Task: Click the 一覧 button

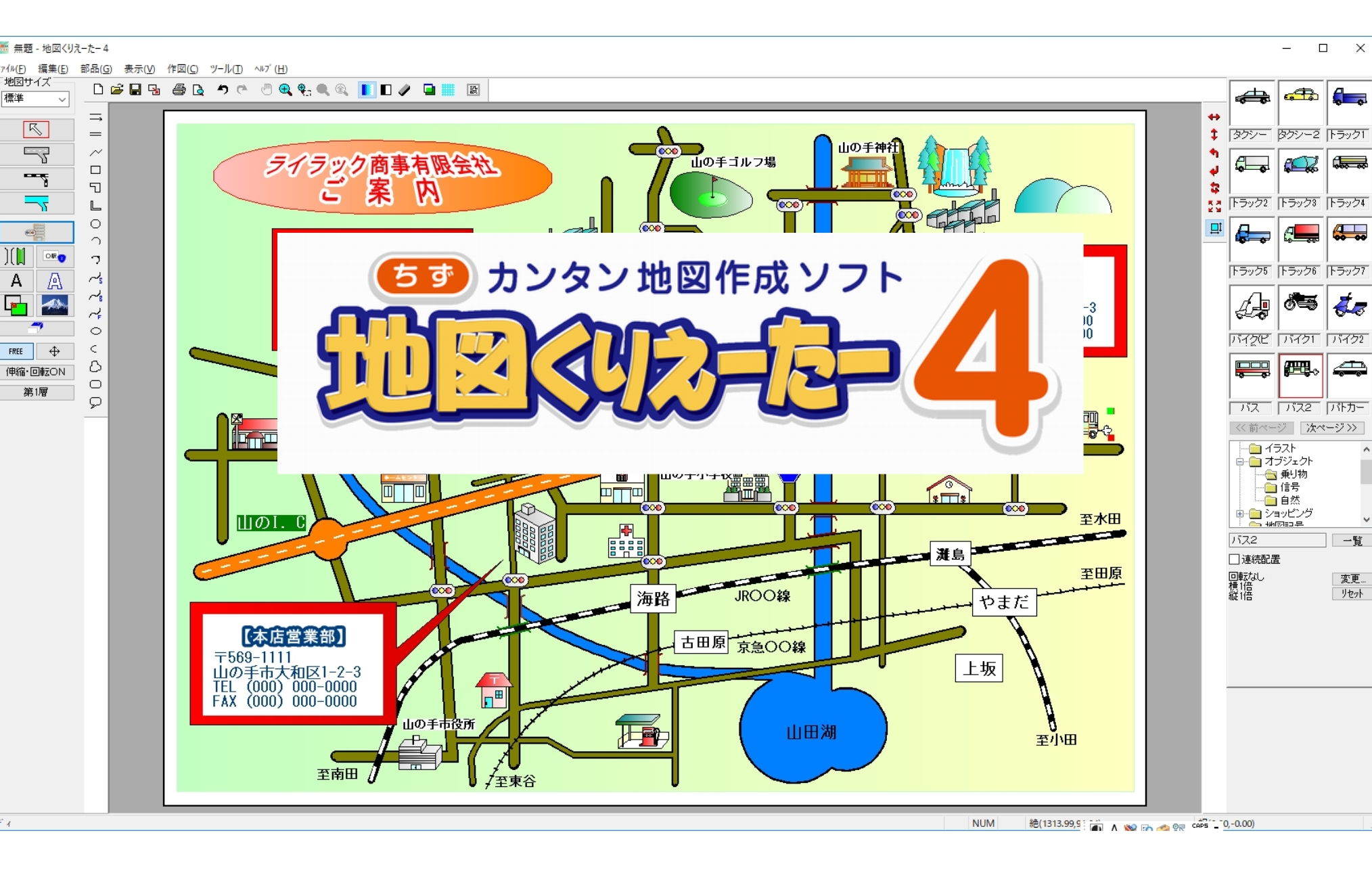Action: click(1352, 540)
